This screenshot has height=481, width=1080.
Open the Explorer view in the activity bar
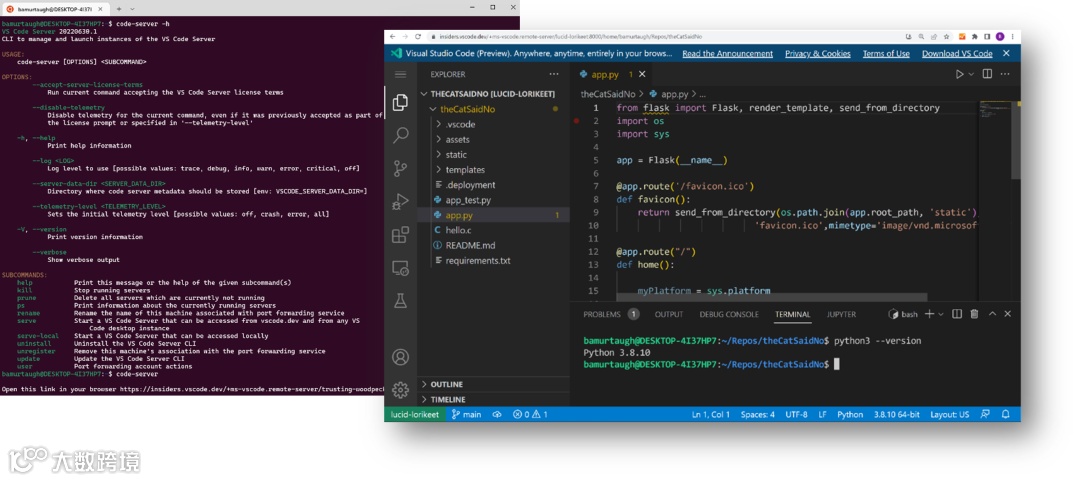click(x=400, y=103)
